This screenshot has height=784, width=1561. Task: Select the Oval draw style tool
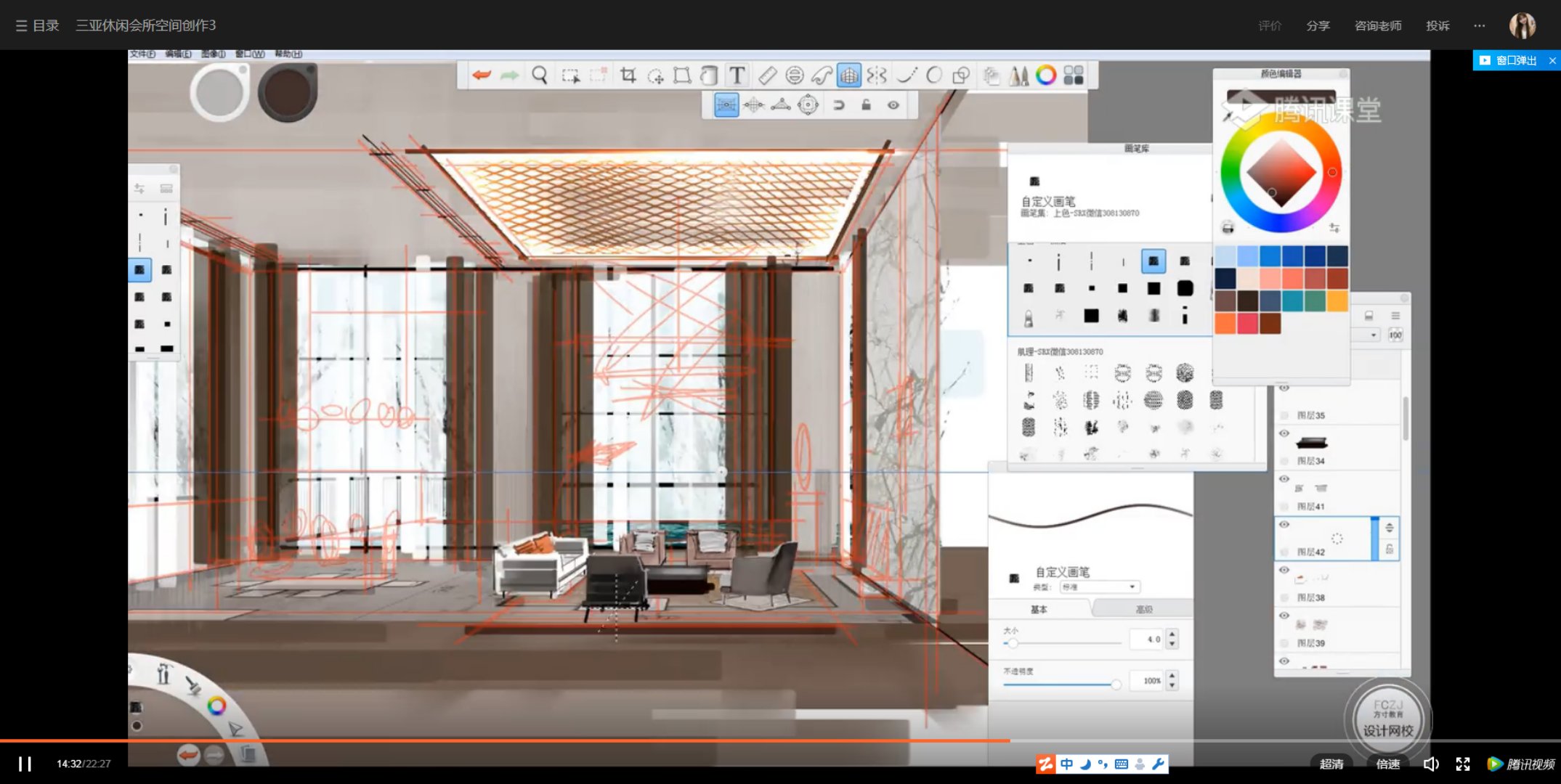pyautogui.click(x=934, y=75)
